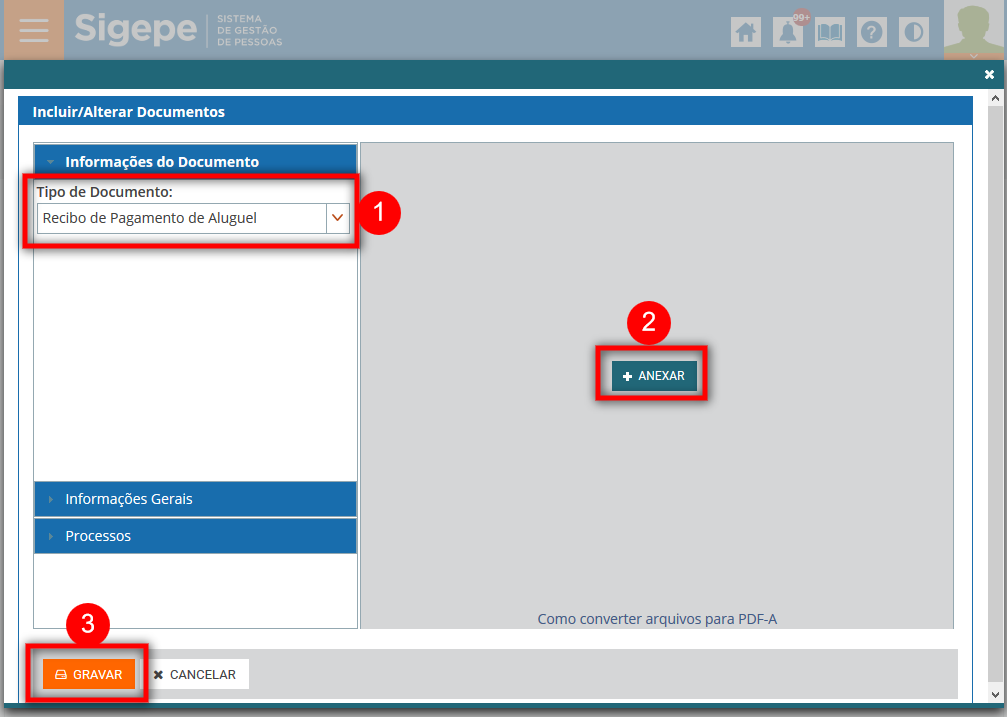Open the PDF-A conversion help link

click(x=657, y=619)
